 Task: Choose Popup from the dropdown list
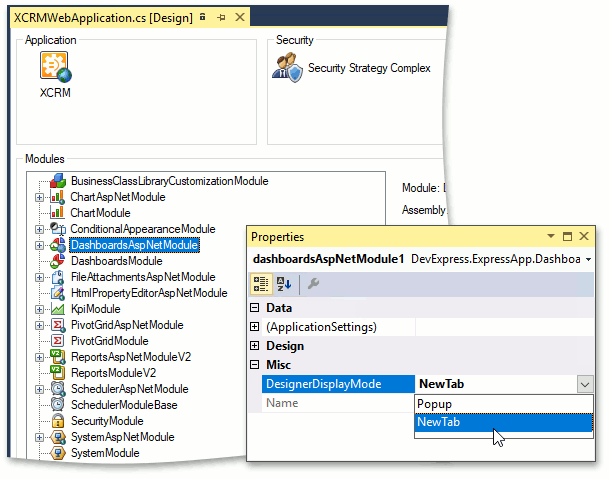(x=504, y=404)
